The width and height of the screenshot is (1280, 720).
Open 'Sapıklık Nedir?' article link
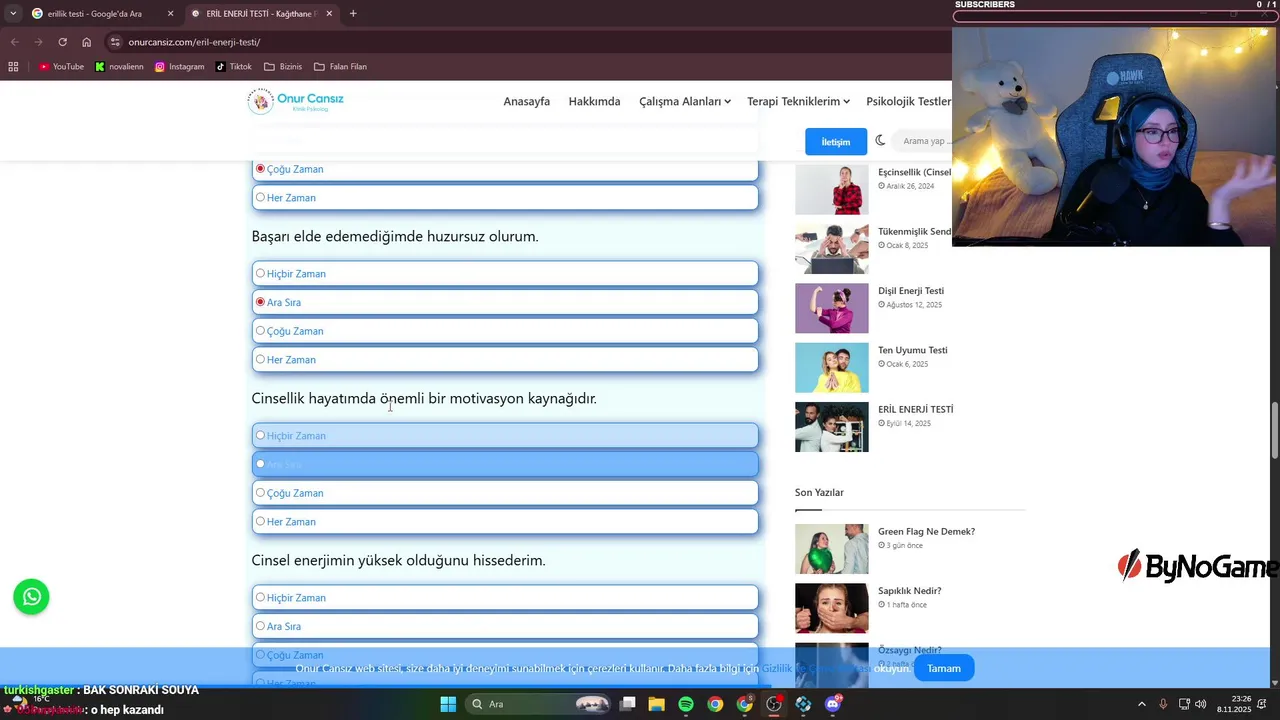point(909,590)
